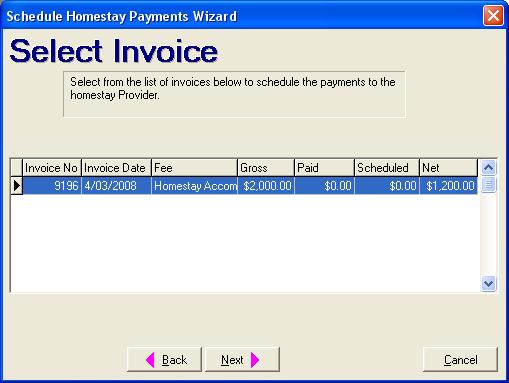Click the Next button
Image resolution: width=509 pixels, height=383 pixels.
(242, 359)
